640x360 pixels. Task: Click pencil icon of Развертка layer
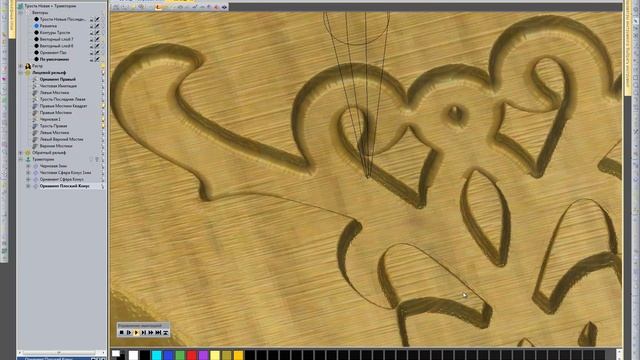pyautogui.click(x=97, y=26)
